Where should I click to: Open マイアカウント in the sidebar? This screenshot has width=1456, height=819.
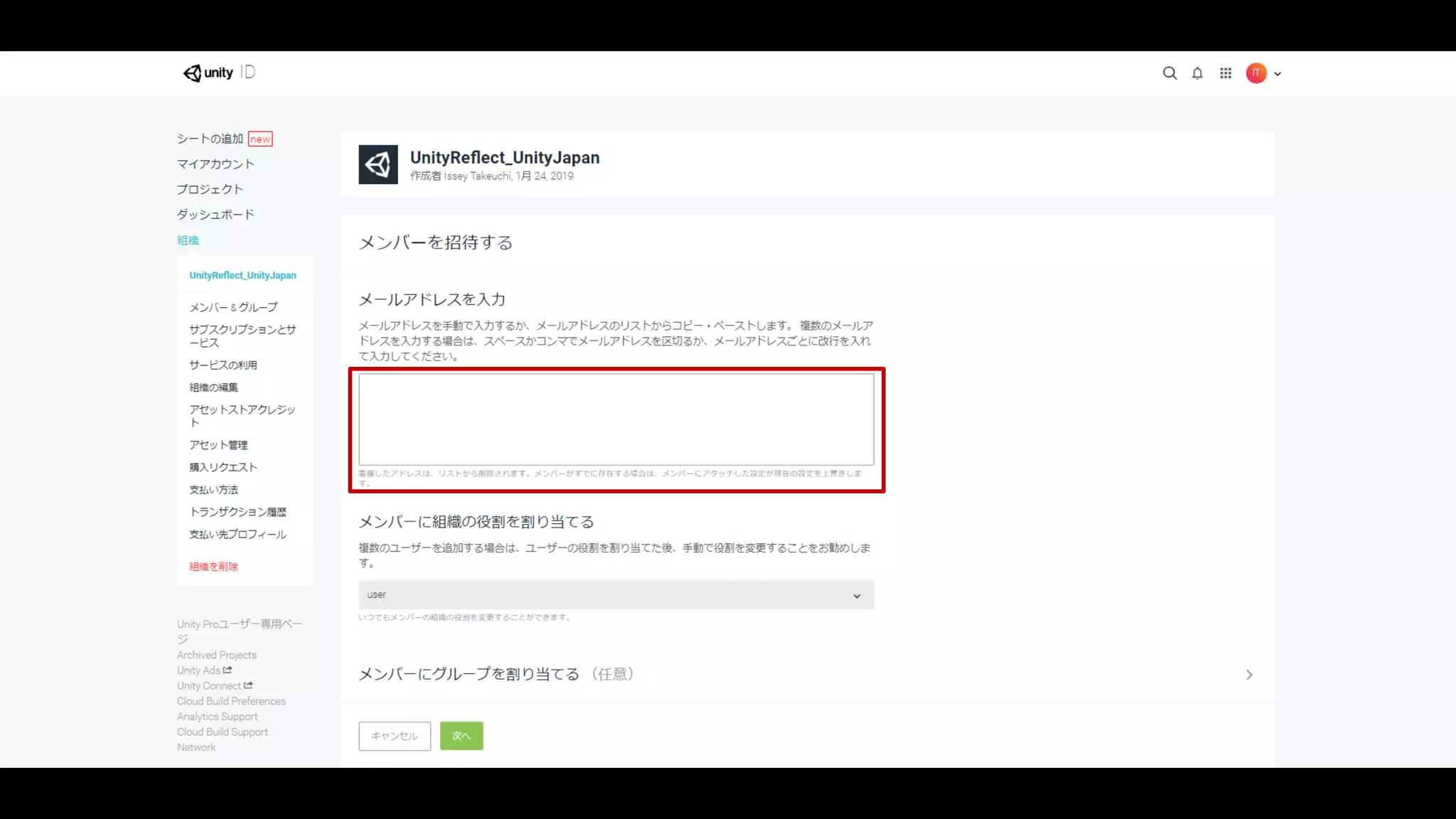click(x=215, y=164)
